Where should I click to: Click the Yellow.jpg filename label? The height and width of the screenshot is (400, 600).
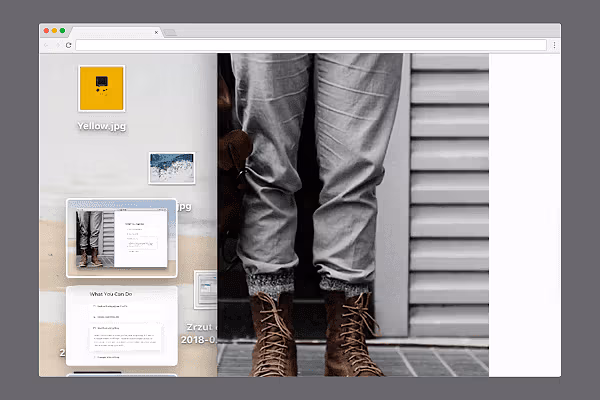pyautogui.click(x=101, y=127)
